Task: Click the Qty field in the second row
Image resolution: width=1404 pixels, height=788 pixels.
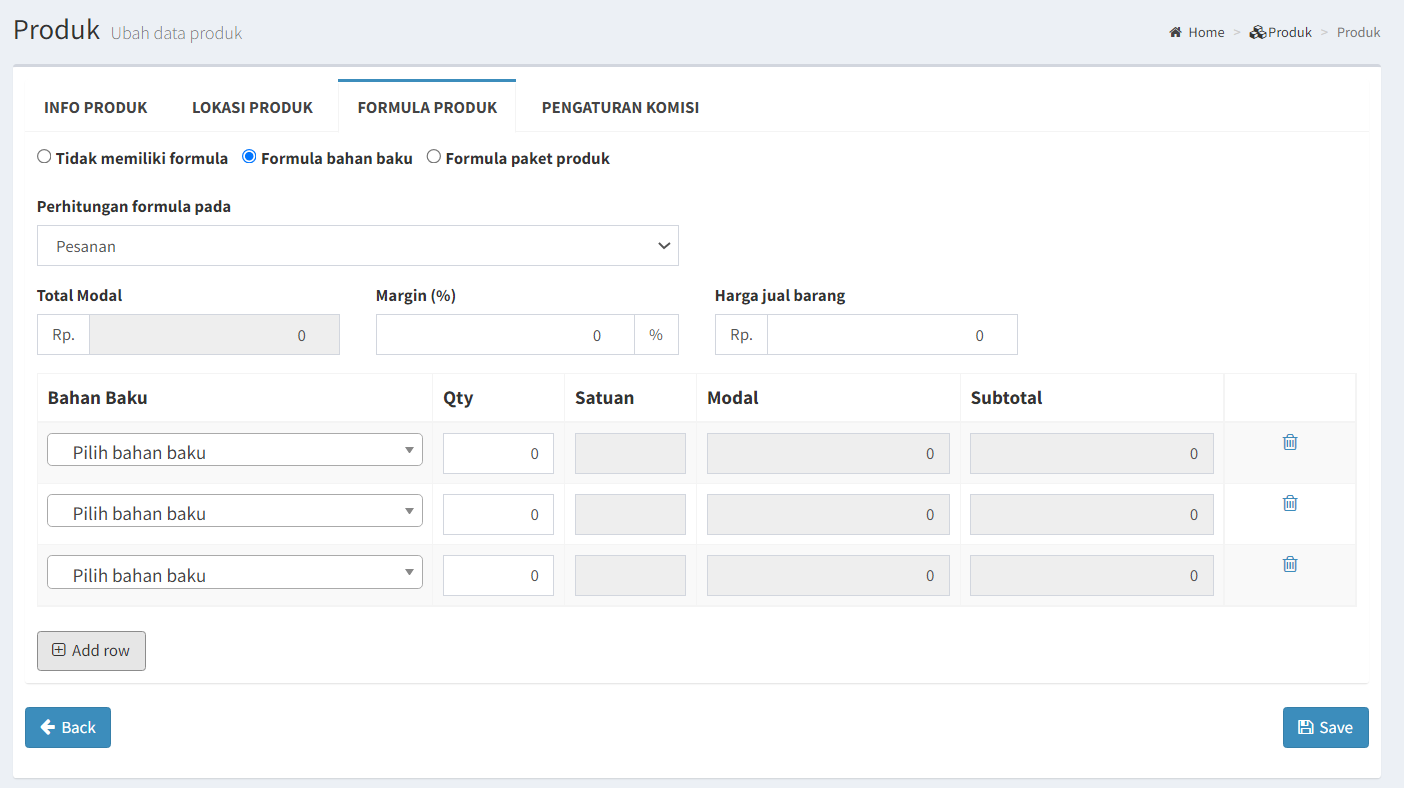Action: point(498,514)
